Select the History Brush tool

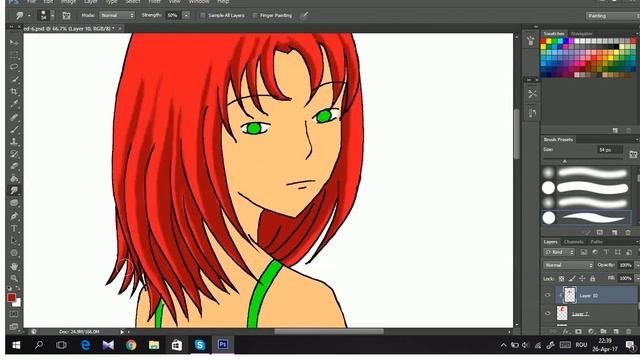14,154
